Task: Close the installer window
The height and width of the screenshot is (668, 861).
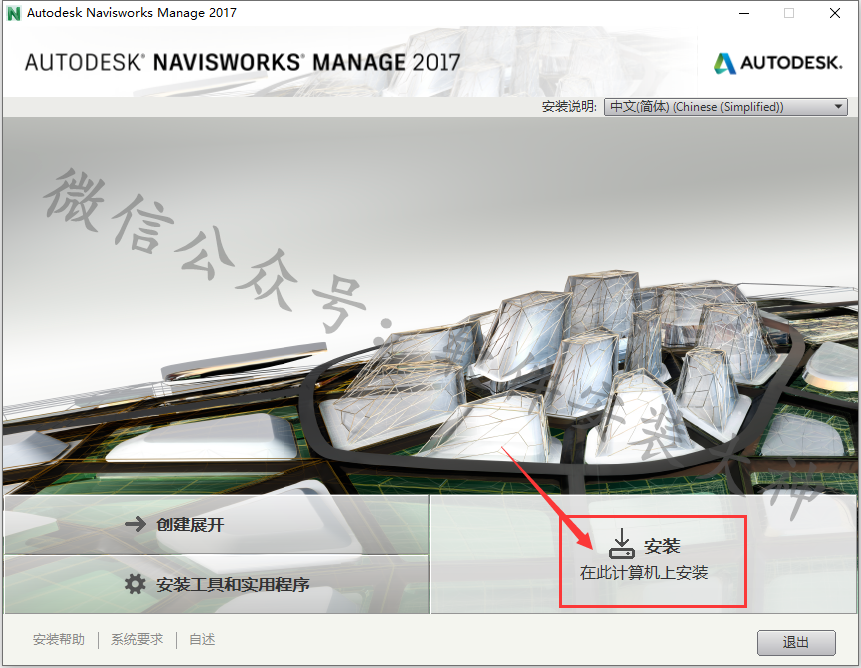Action: tap(835, 13)
